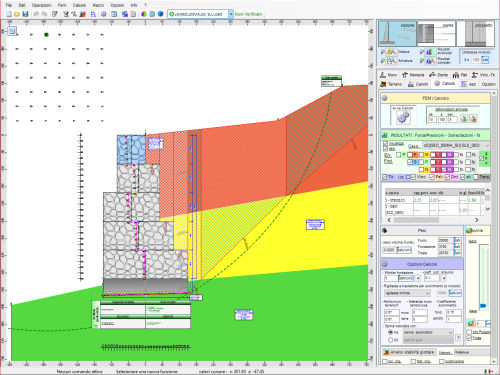Open file with yellow folder toolbar icon
500x375 pixels.
point(17,14)
